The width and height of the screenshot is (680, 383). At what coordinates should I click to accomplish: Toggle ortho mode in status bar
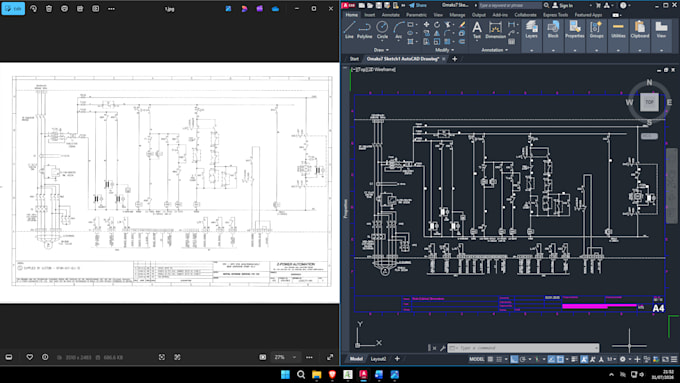tap(514, 359)
